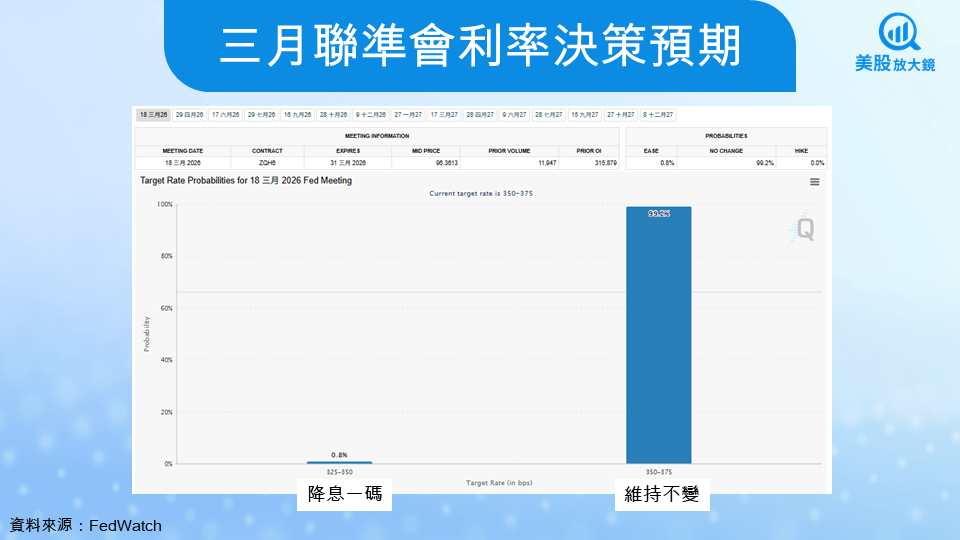Screen dimensions: 960x540
Task: Go to the 29 七月26 meeting tab
Action: pyautogui.click(x=261, y=115)
